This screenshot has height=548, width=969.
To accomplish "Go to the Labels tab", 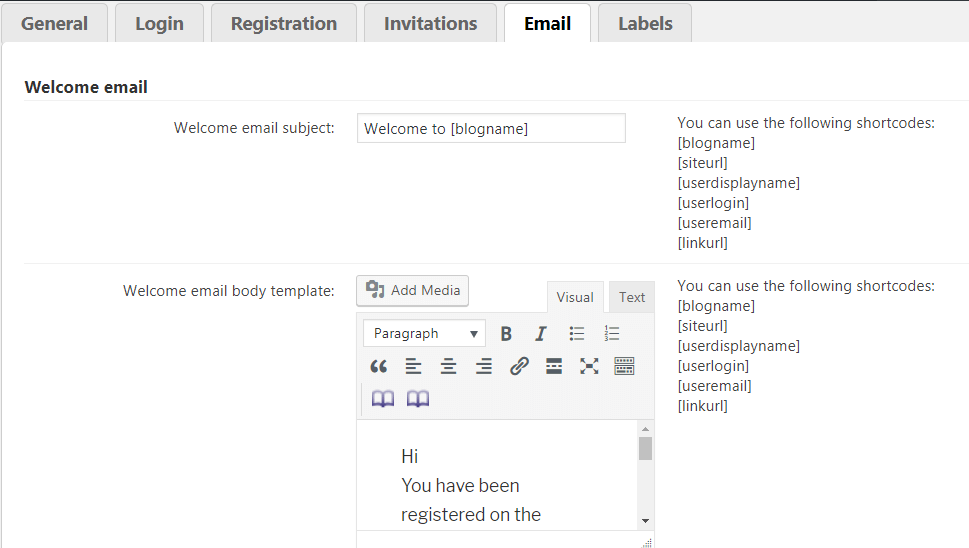I will click(645, 24).
